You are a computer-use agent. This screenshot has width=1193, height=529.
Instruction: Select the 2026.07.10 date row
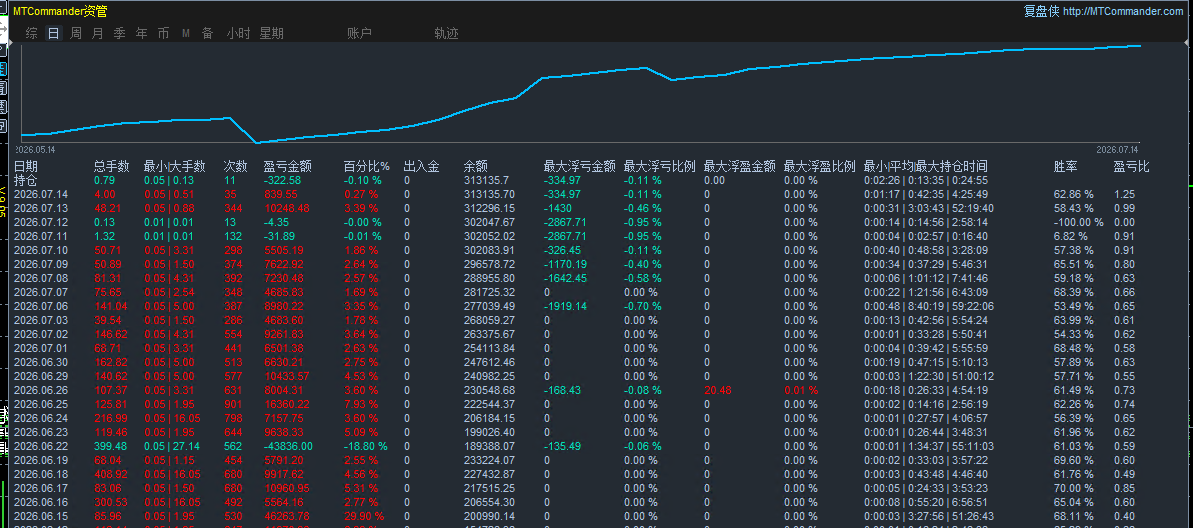click(41, 250)
